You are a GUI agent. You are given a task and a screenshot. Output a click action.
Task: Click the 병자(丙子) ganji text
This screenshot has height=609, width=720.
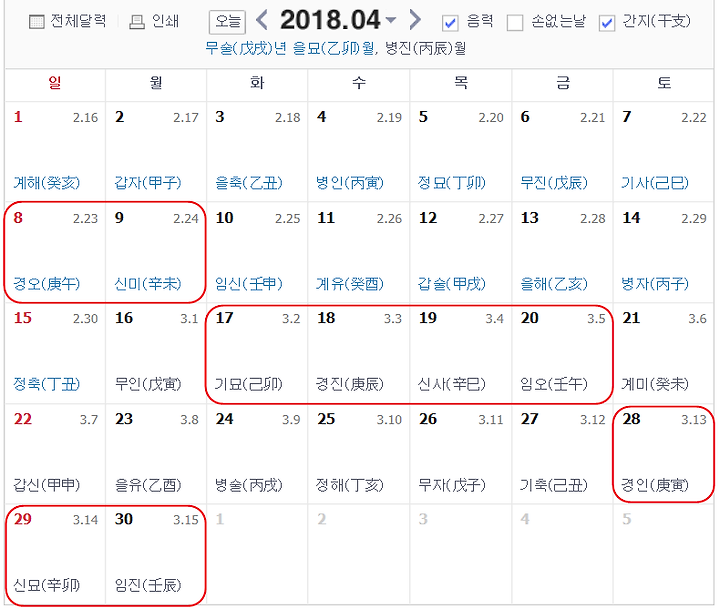(x=655, y=284)
